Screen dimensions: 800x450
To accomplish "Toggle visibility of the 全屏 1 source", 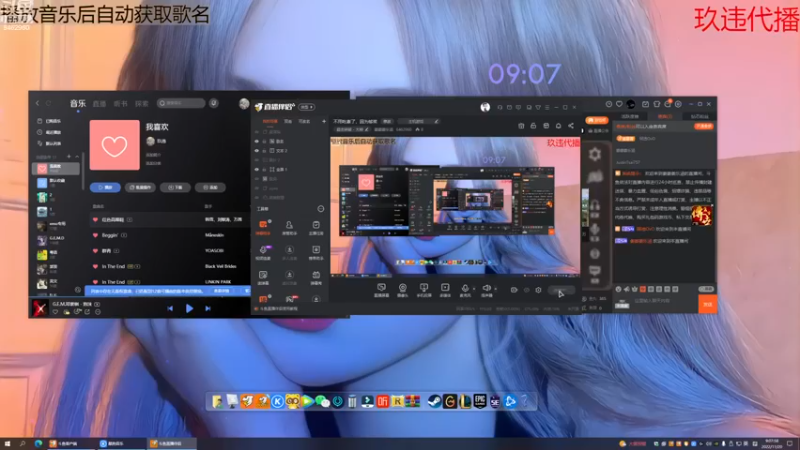I will (x=257, y=169).
